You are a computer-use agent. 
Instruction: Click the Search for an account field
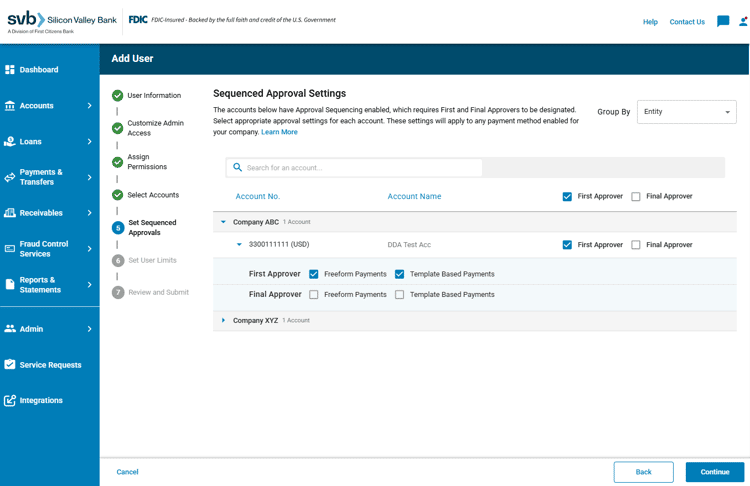point(354,168)
